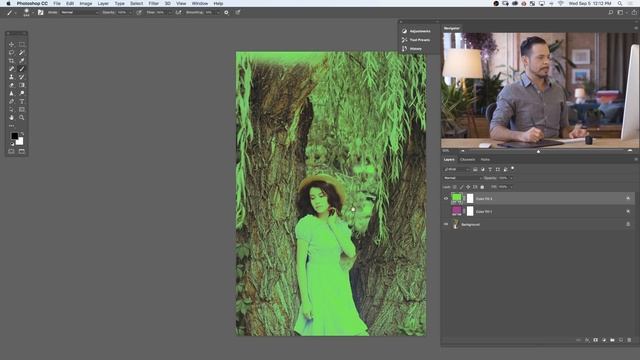
Task: Select the History Brush tool
Action: pos(22,77)
